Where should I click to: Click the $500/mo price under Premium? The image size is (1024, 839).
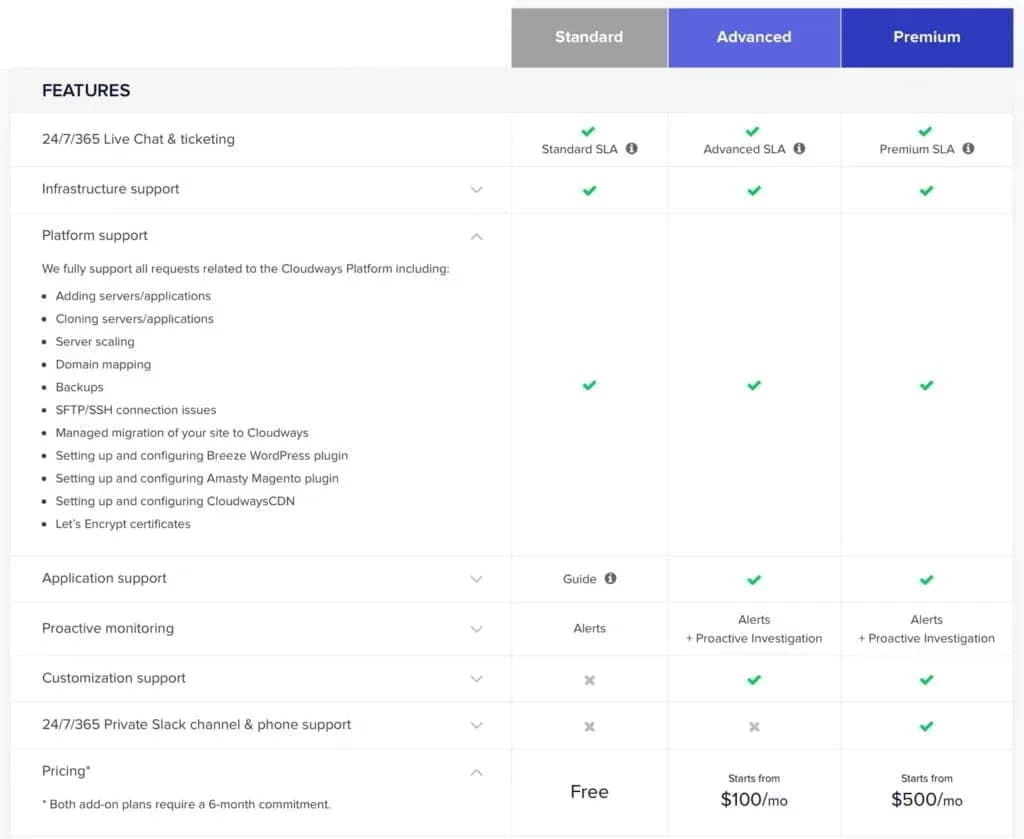click(926, 799)
